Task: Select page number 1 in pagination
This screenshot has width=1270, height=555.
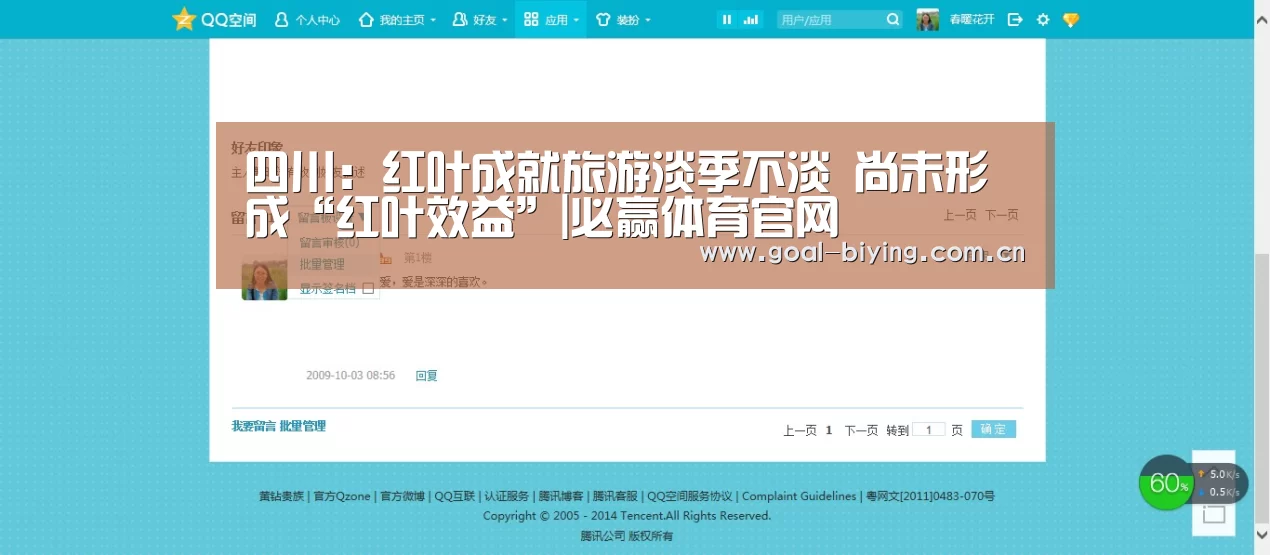Action: click(829, 430)
